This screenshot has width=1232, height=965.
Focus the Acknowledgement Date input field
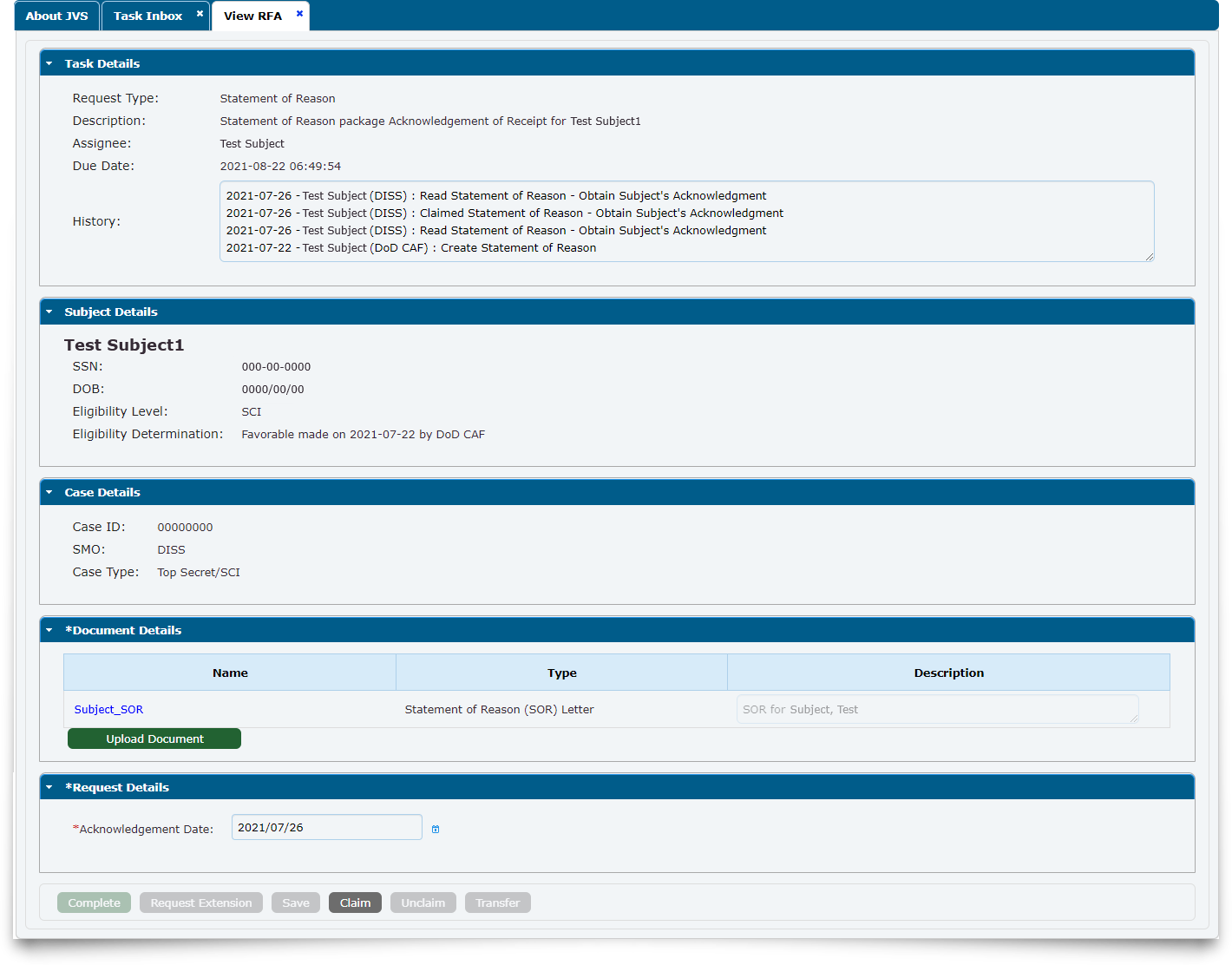point(326,827)
